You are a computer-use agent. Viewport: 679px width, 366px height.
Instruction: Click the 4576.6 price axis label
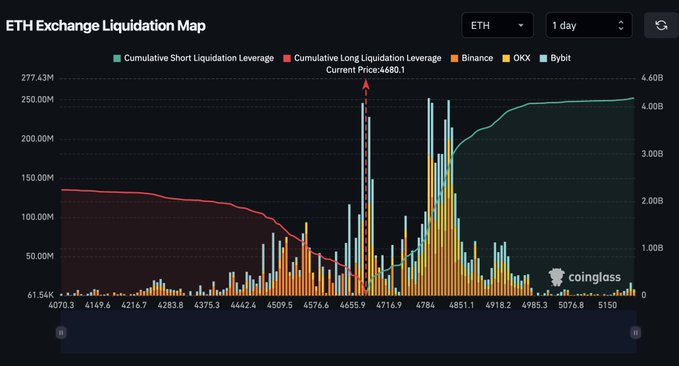[x=316, y=305]
